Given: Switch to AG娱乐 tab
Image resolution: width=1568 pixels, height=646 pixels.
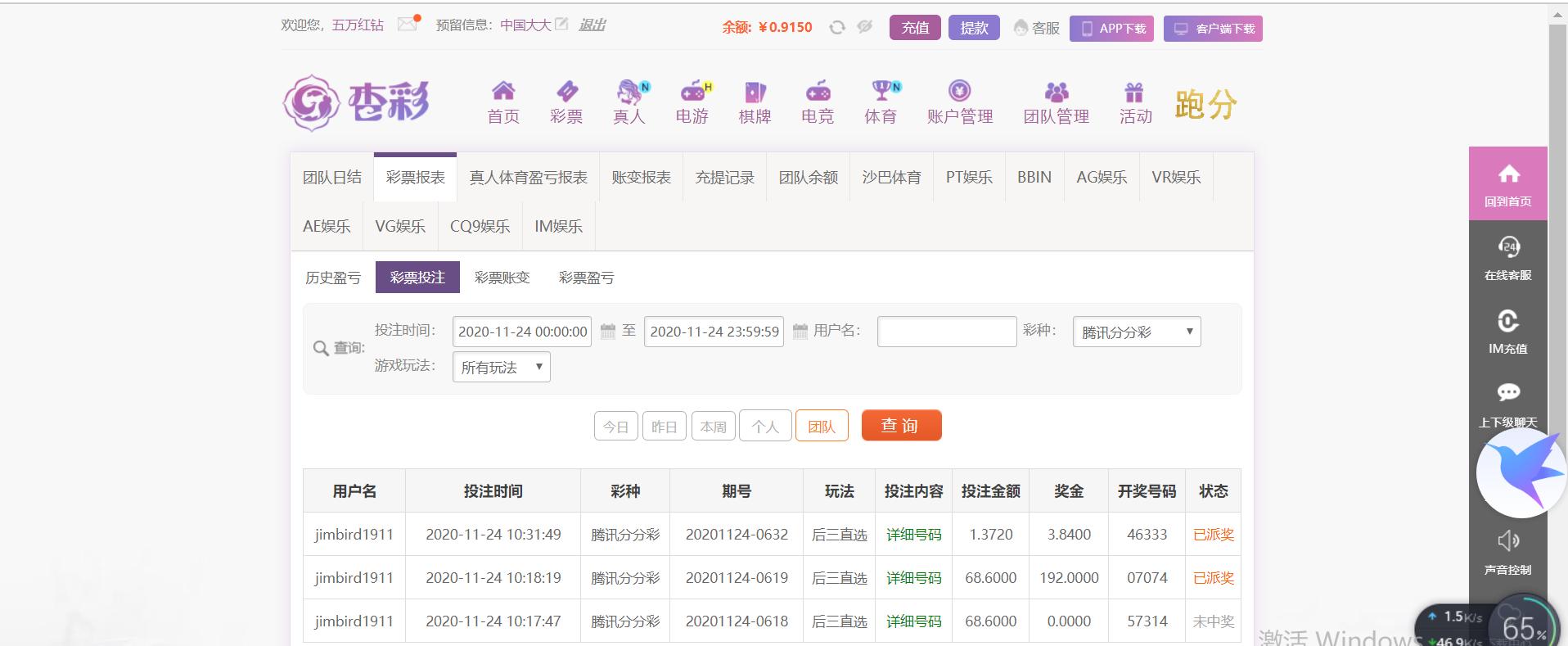Looking at the screenshot, I should click(1102, 177).
